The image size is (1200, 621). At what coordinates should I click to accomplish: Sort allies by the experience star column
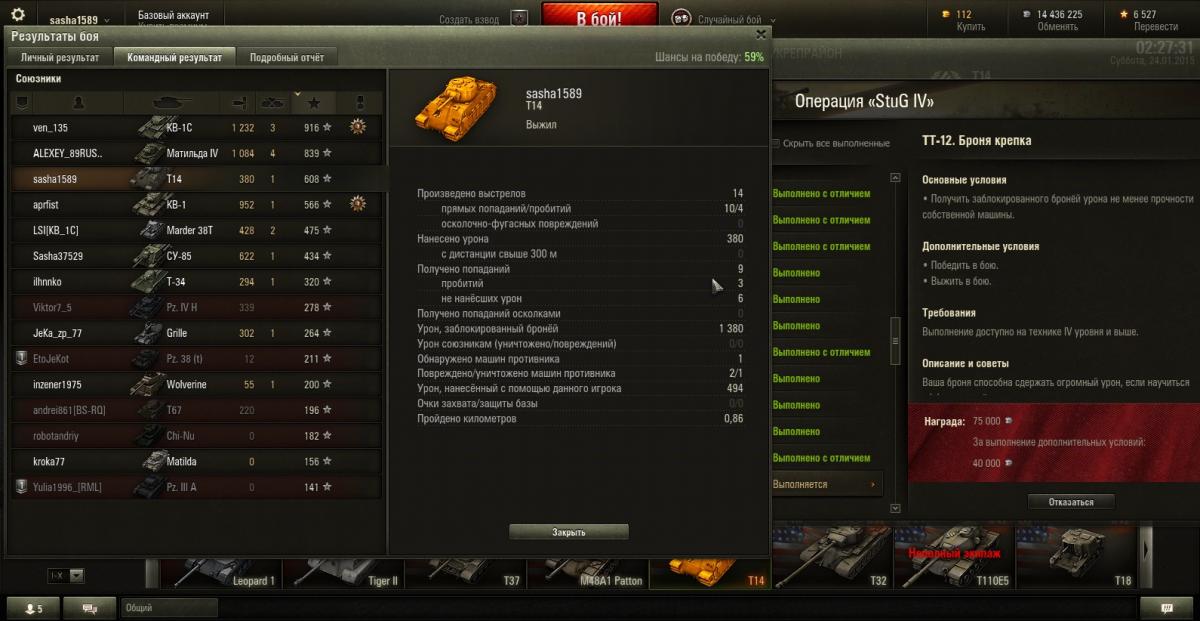pyautogui.click(x=314, y=103)
